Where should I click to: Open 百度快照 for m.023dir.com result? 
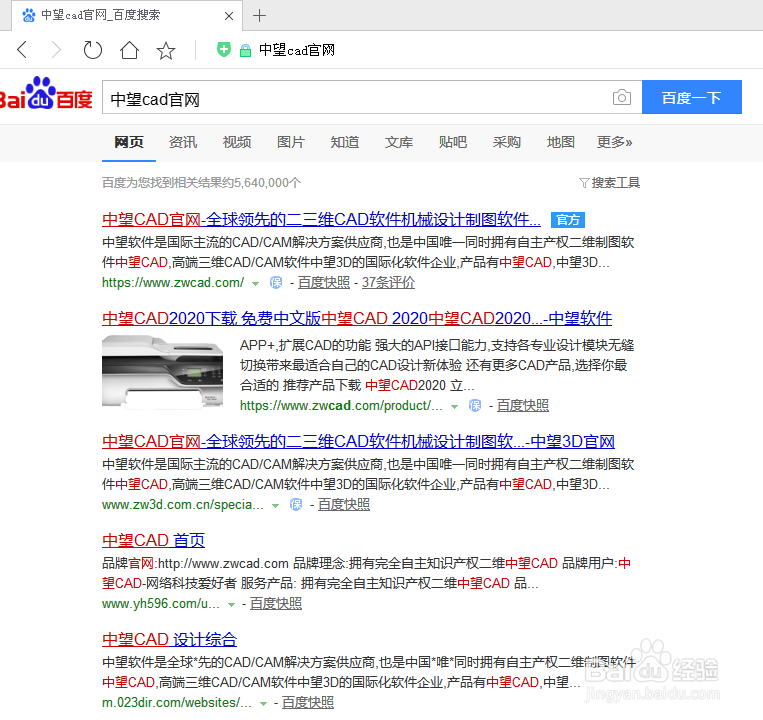[x=308, y=703]
